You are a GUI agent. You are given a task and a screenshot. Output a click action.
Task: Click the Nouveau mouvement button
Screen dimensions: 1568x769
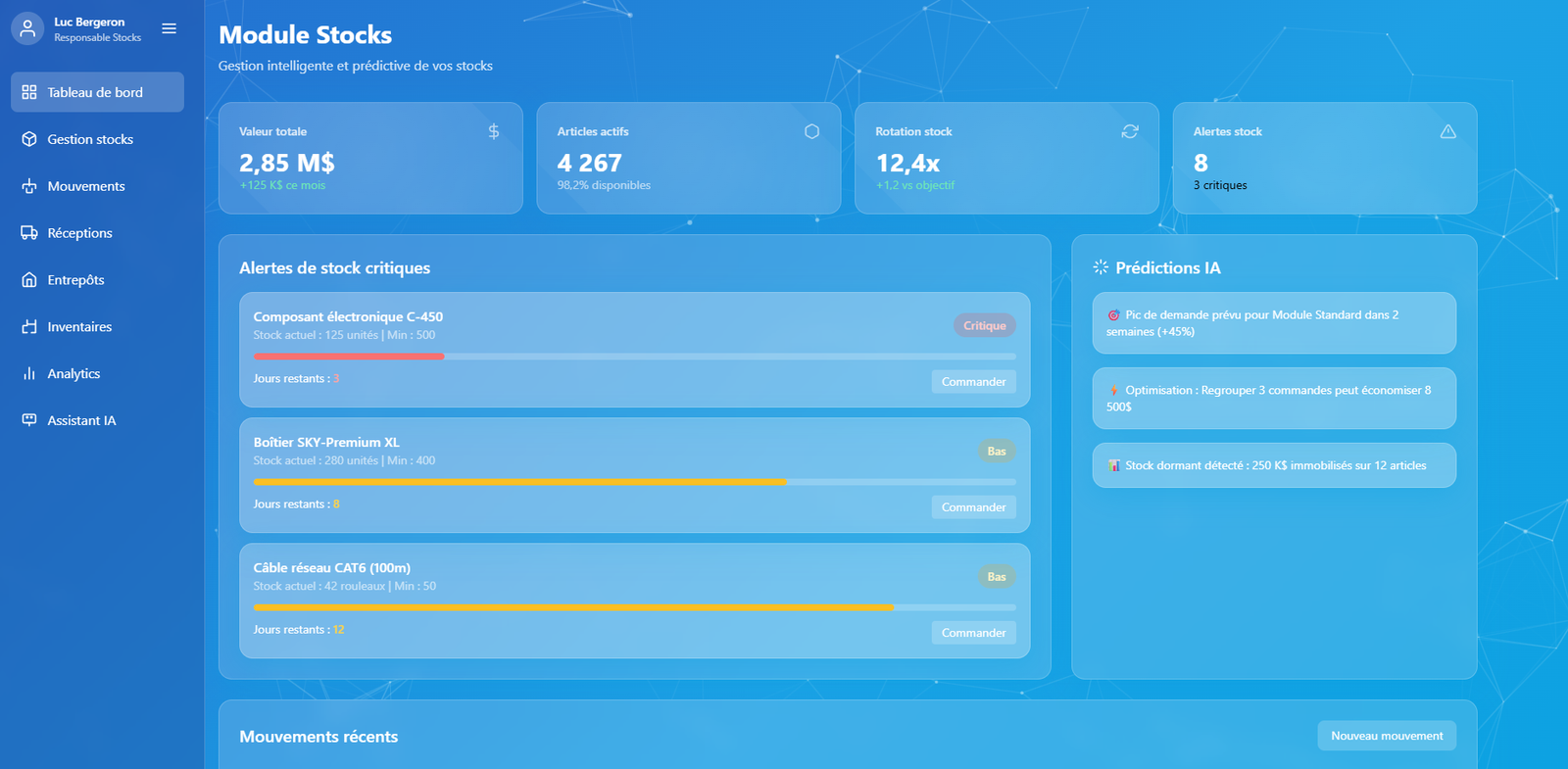coord(1386,736)
